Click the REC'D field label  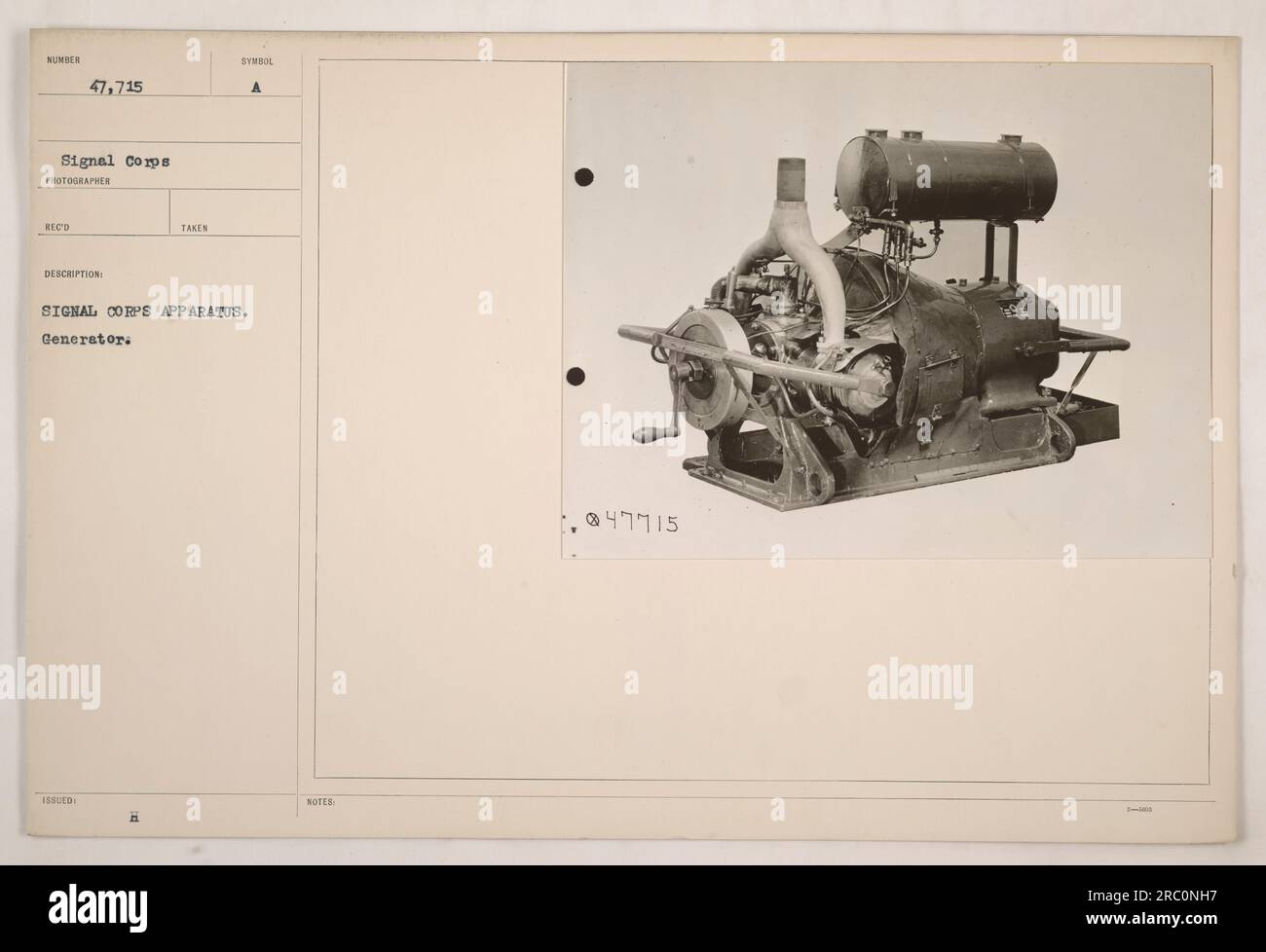[x=55, y=228]
